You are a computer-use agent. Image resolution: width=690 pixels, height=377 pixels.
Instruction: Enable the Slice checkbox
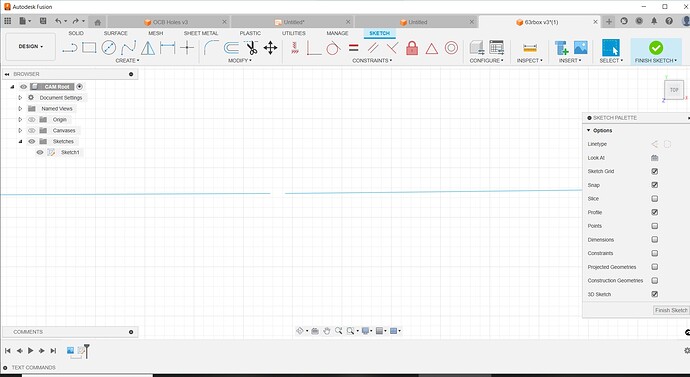tap(655, 198)
